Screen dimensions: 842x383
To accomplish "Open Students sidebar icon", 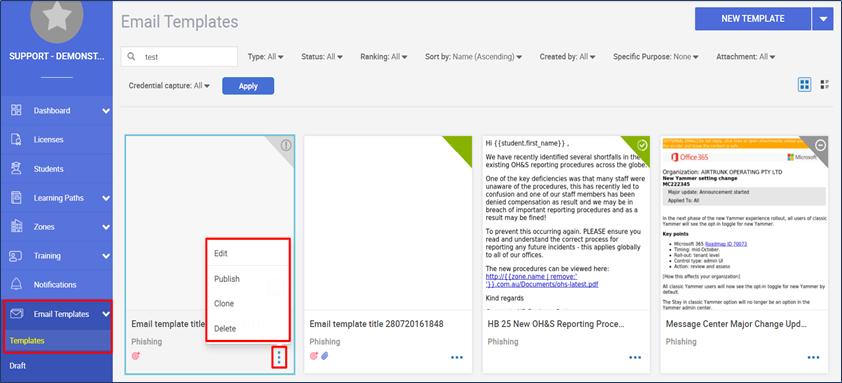I will pos(16,168).
